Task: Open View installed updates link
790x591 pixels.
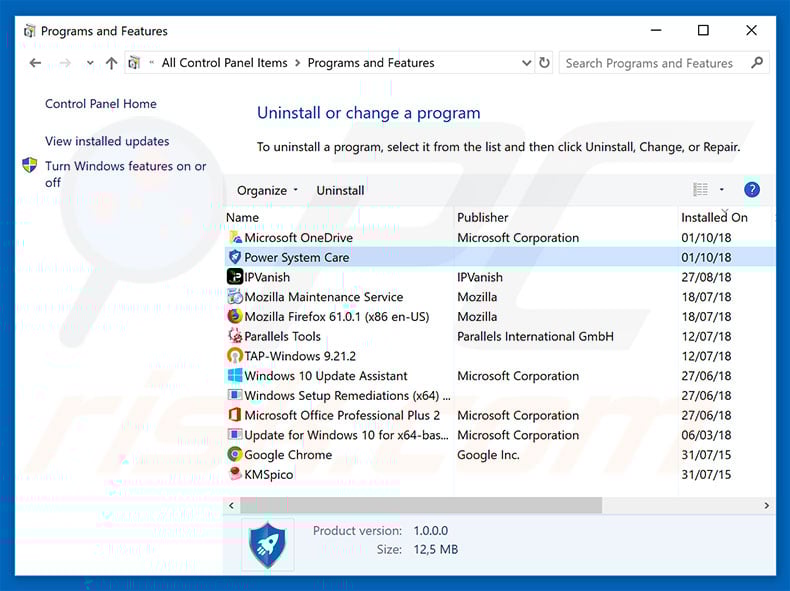Action: tap(107, 141)
